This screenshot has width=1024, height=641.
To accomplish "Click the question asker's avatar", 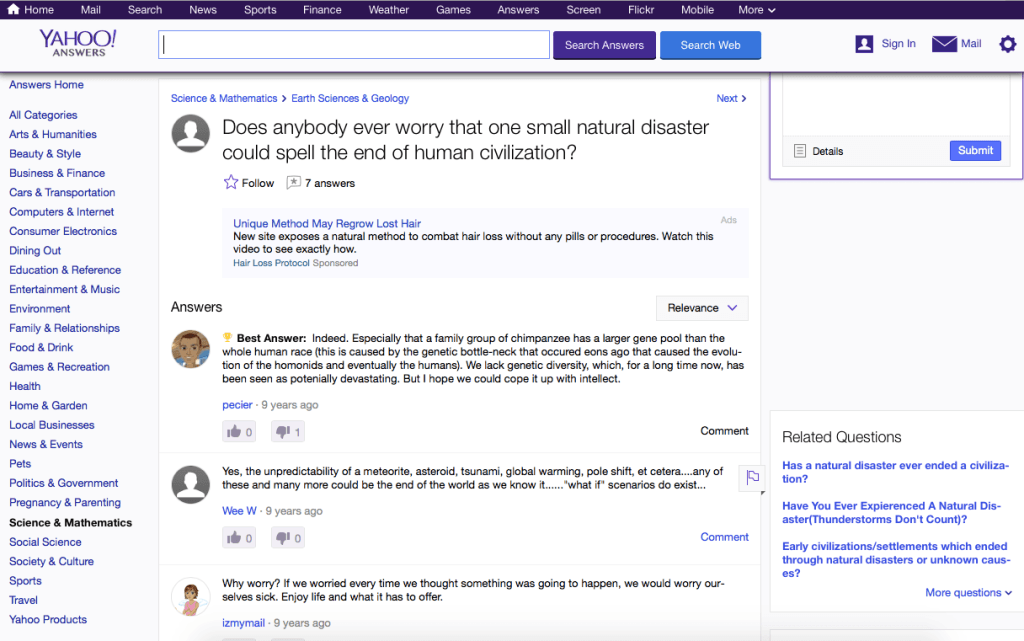I will (x=191, y=133).
